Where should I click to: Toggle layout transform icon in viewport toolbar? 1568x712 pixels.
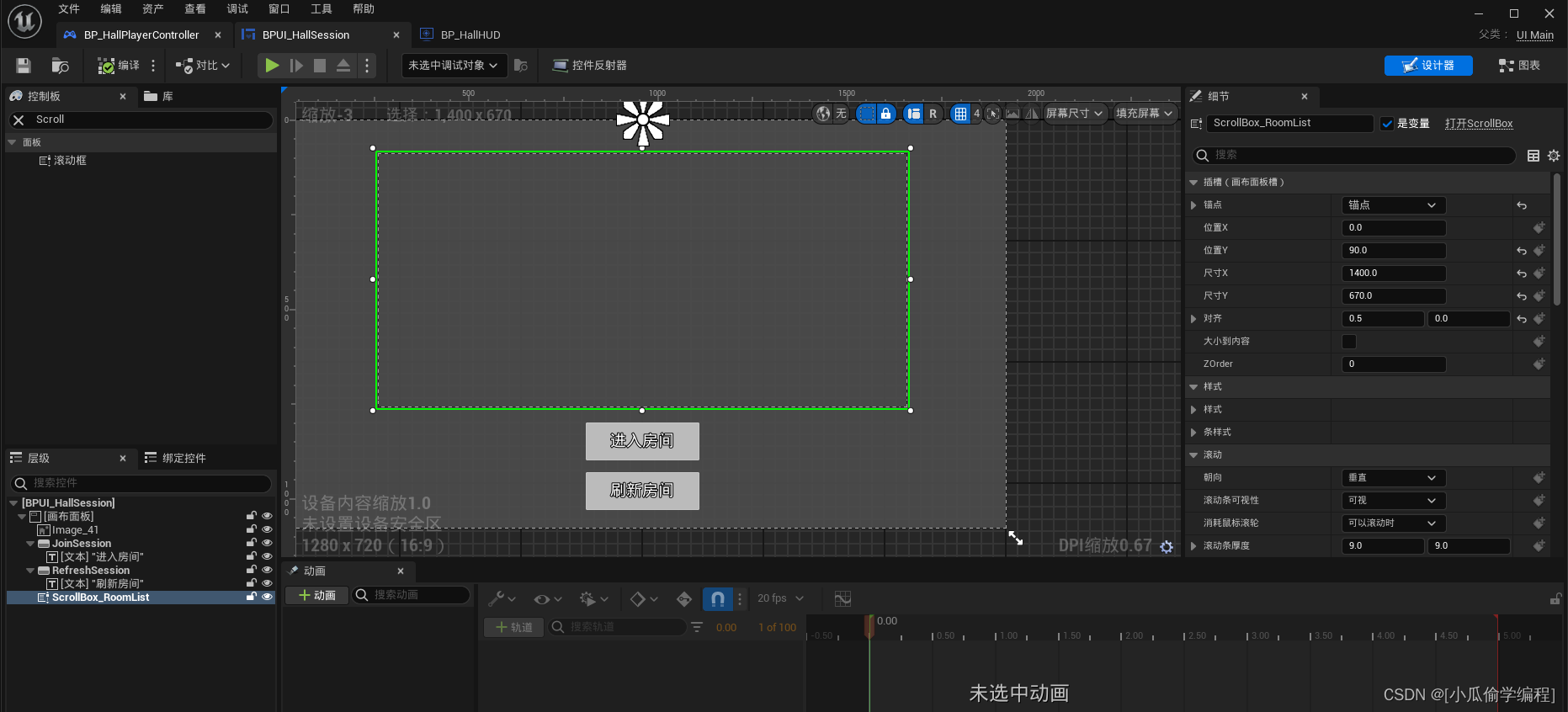tap(913, 114)
